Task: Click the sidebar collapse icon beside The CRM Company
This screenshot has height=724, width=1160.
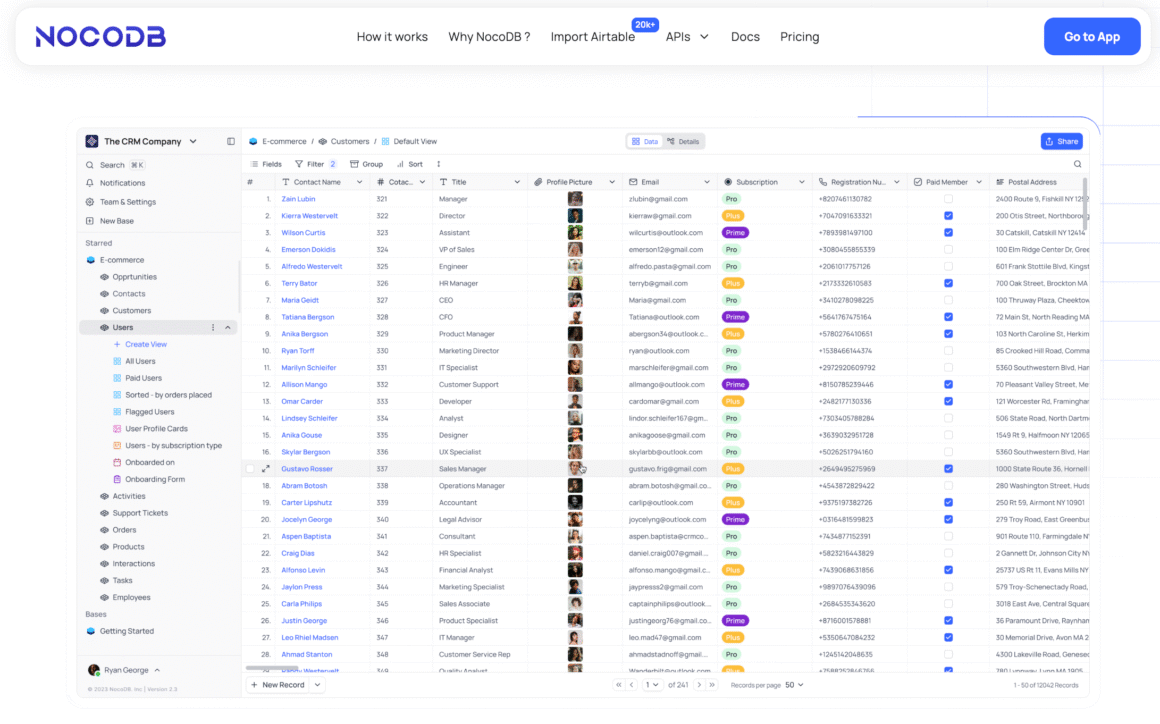Action: click(231, 142)
